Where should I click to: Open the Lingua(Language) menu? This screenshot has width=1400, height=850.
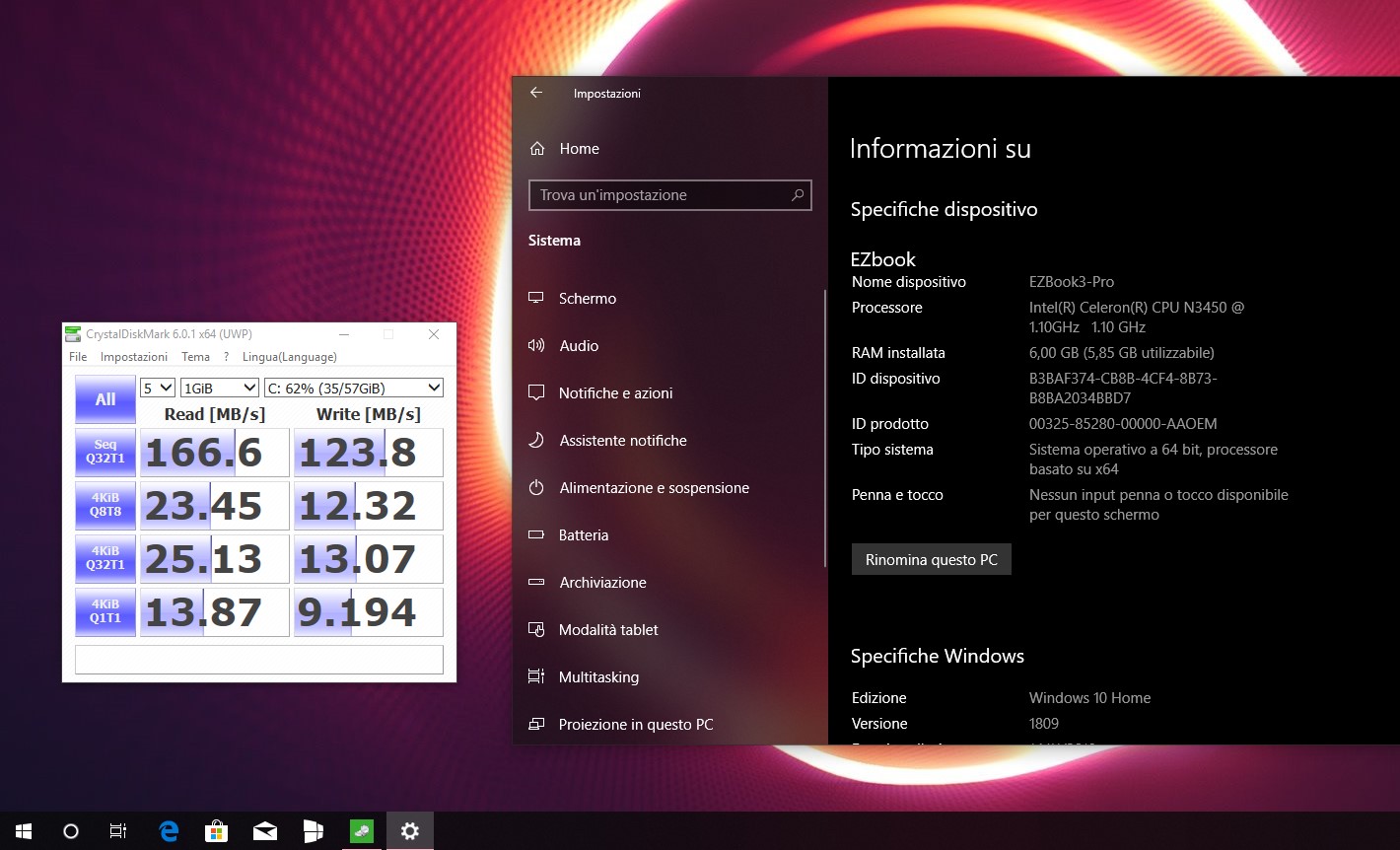(290, 357)
